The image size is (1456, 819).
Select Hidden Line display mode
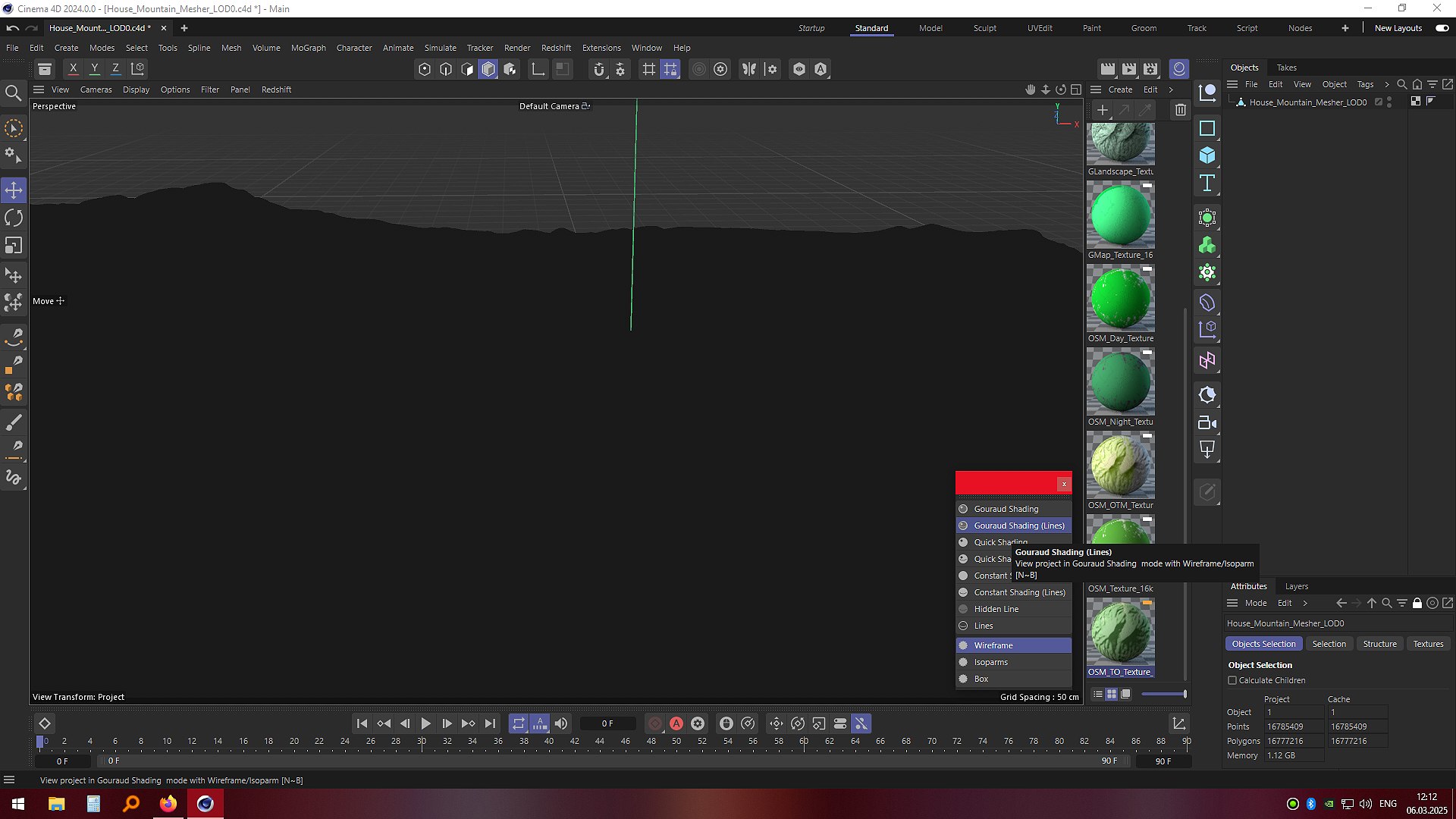pos(1014,609)
